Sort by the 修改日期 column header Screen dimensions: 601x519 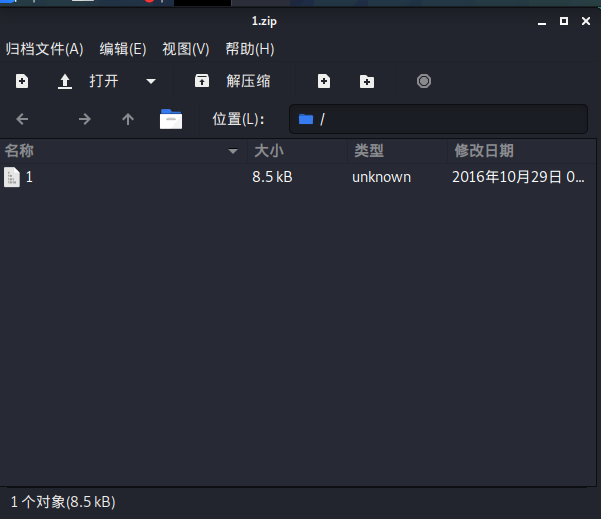pos(520,151)
